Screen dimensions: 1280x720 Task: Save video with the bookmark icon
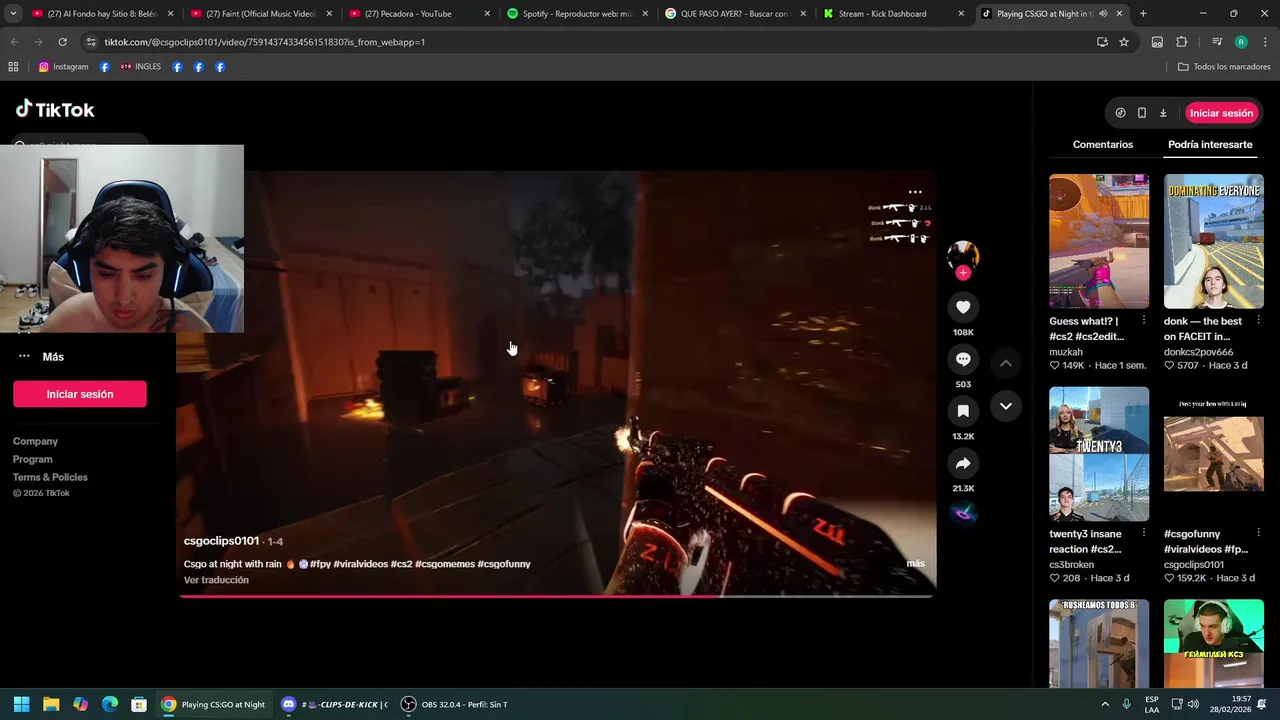click(963, 411)
